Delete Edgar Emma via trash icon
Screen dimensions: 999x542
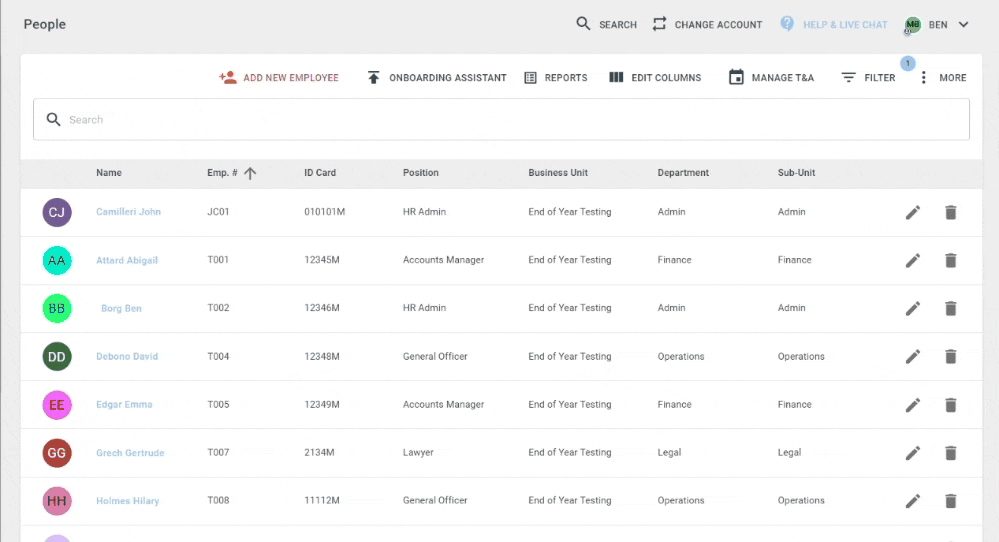tap(951, 404)
